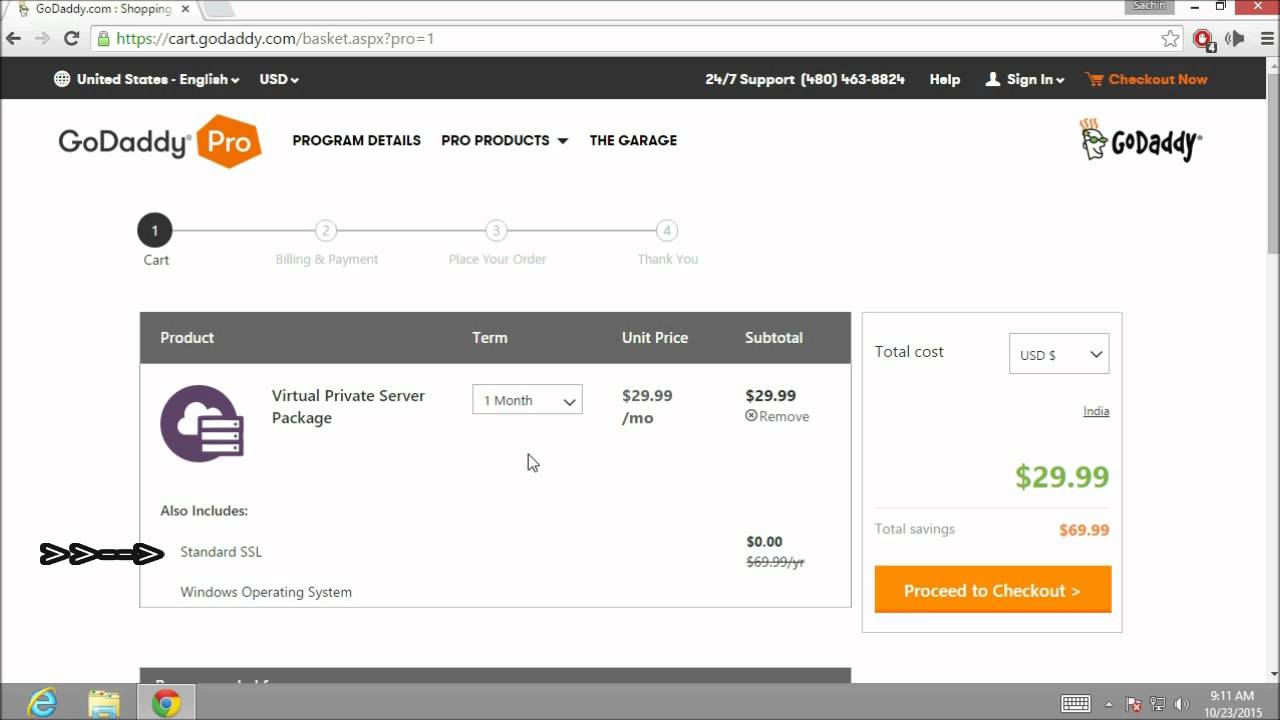
Task: Click the volume speaker tray icon
Action: [x=1182, y=703]
